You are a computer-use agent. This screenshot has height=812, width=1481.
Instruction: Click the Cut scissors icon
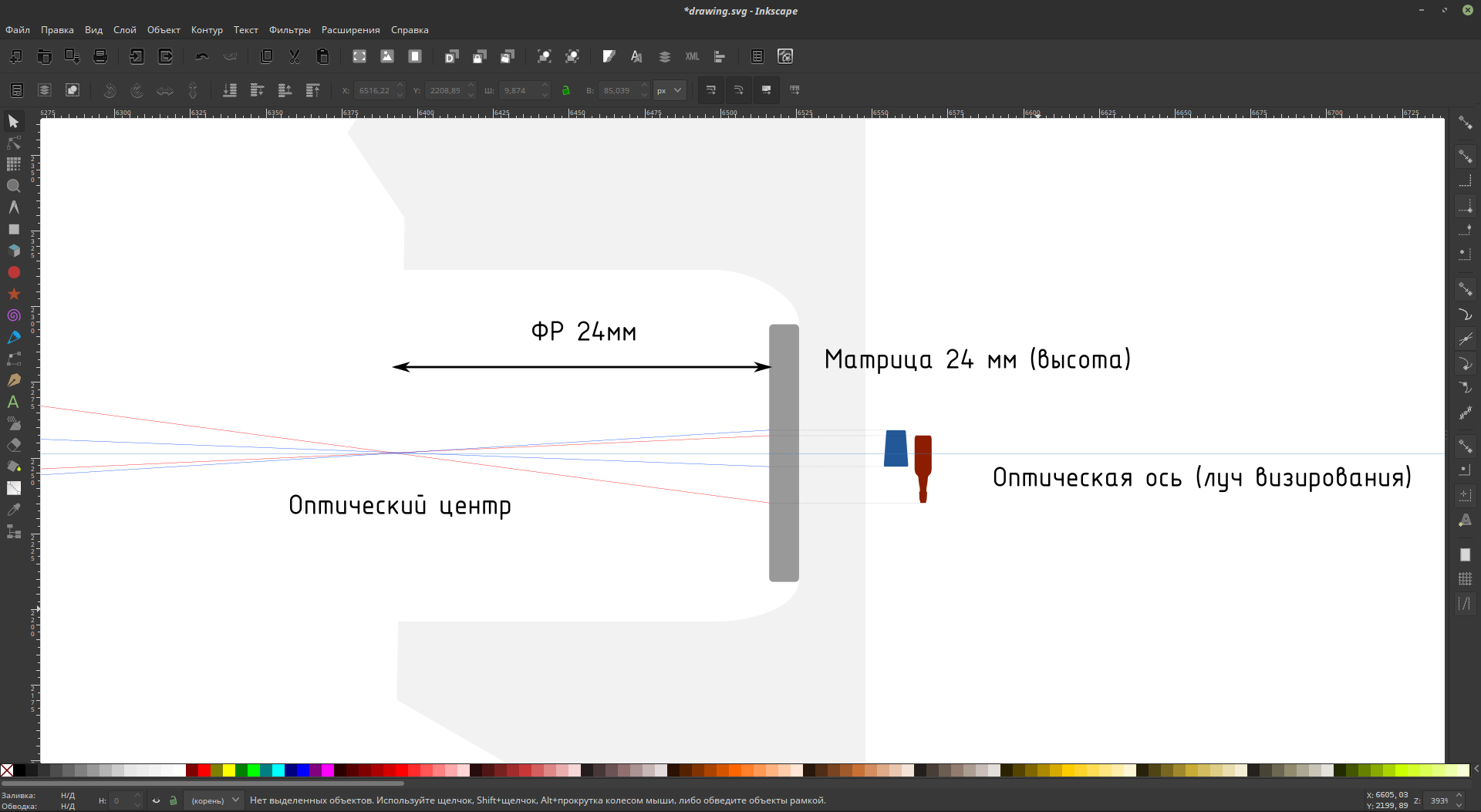(294, 56)
